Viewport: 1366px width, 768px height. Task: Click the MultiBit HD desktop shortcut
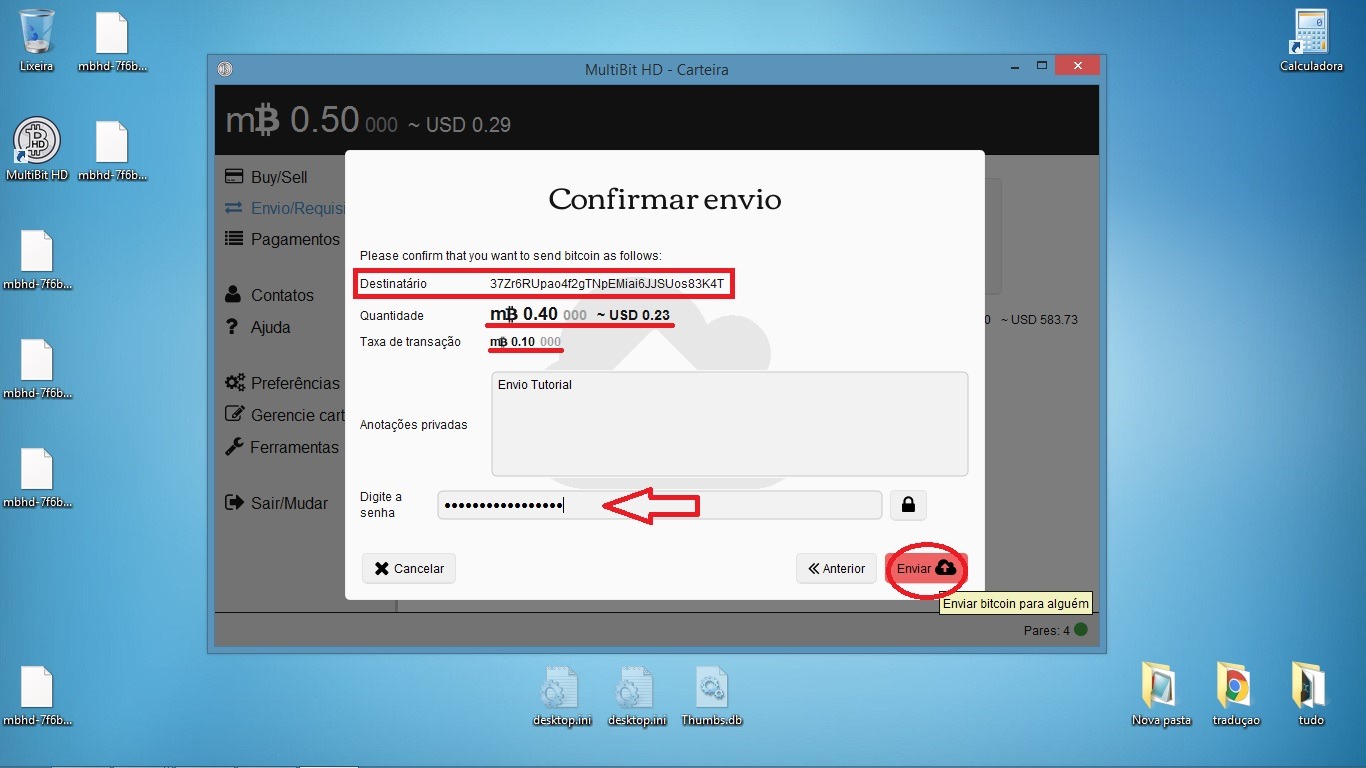[37, 142]
